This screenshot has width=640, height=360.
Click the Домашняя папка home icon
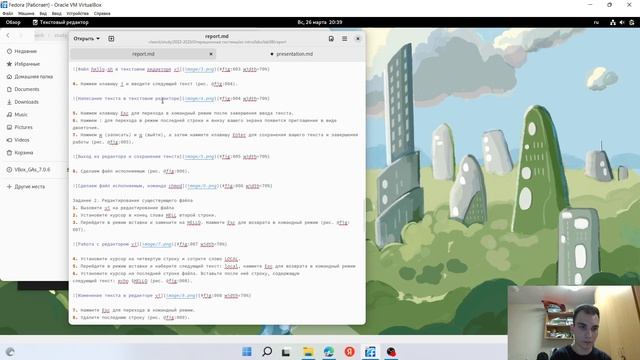point(9,76)
